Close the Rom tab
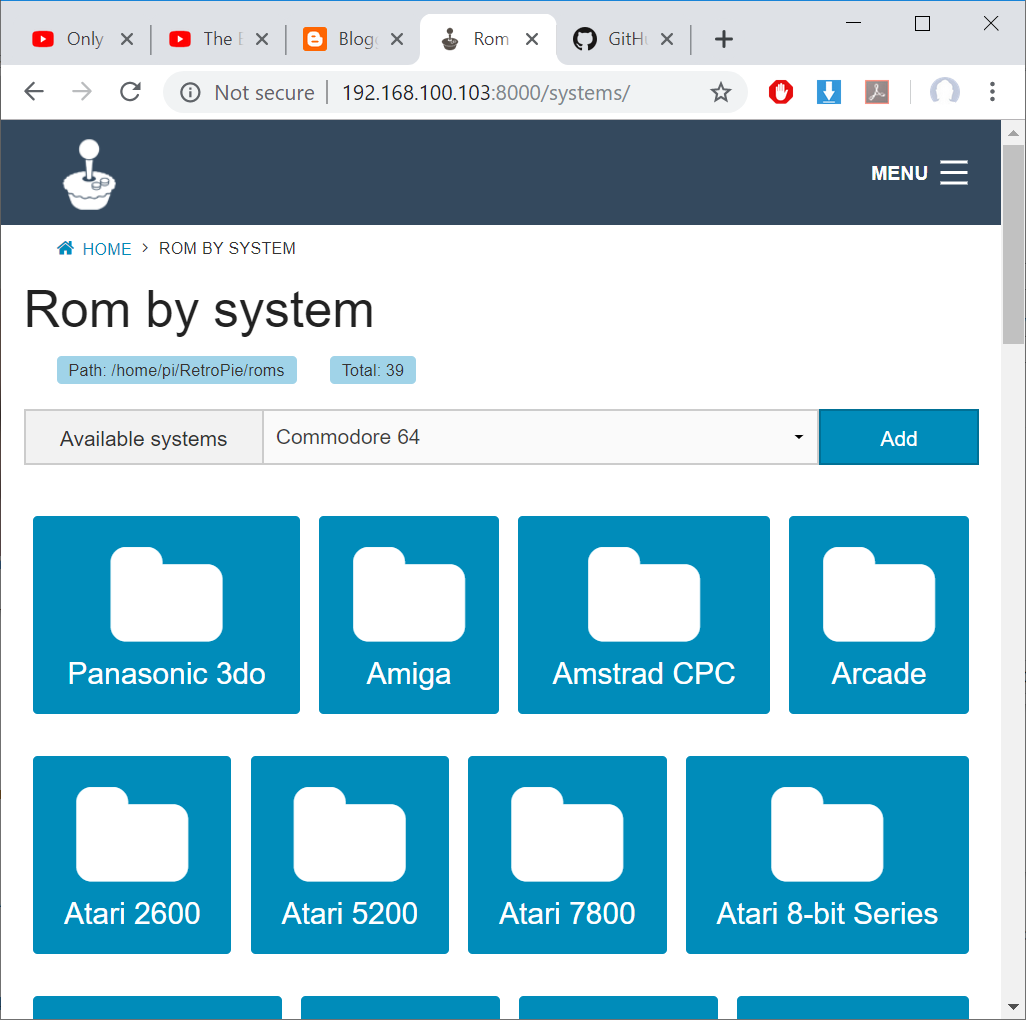 pyautogui.click(x=532, y=39)
